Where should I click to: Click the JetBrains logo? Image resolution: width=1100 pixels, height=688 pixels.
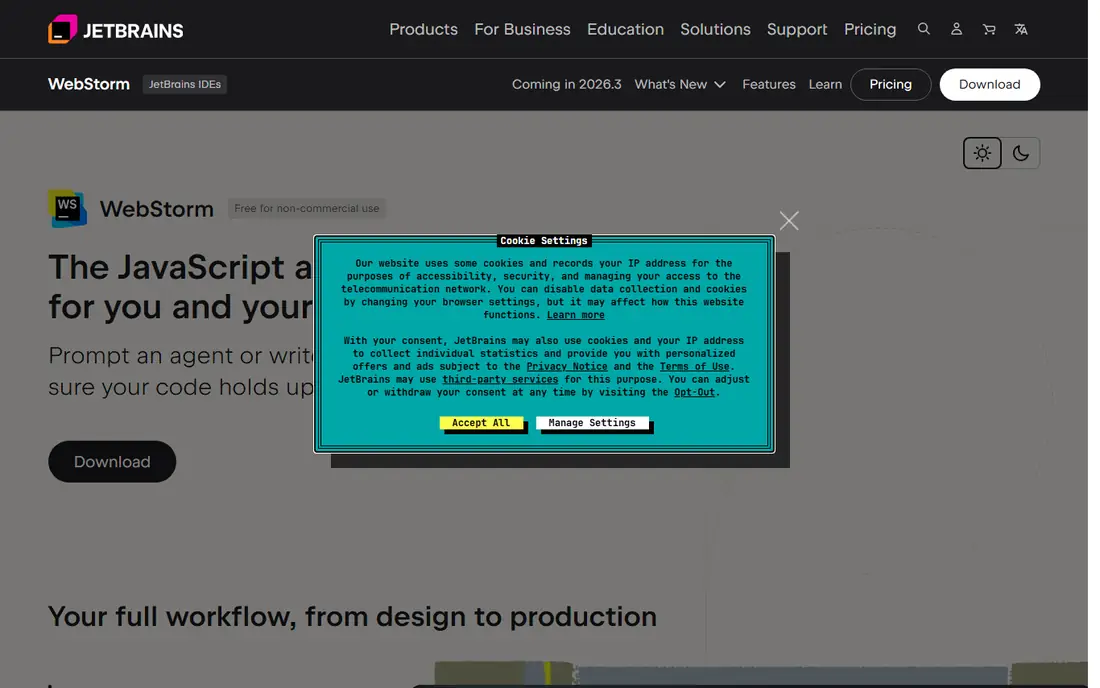(x=116, y=29)
